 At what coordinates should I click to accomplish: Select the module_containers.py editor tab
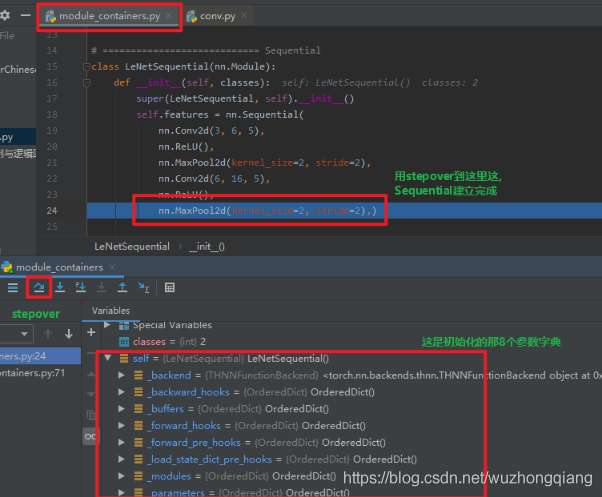[109, 16]
